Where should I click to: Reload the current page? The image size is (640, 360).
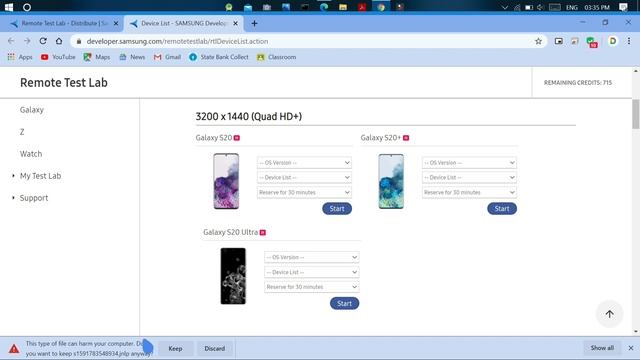pos(43,41)
